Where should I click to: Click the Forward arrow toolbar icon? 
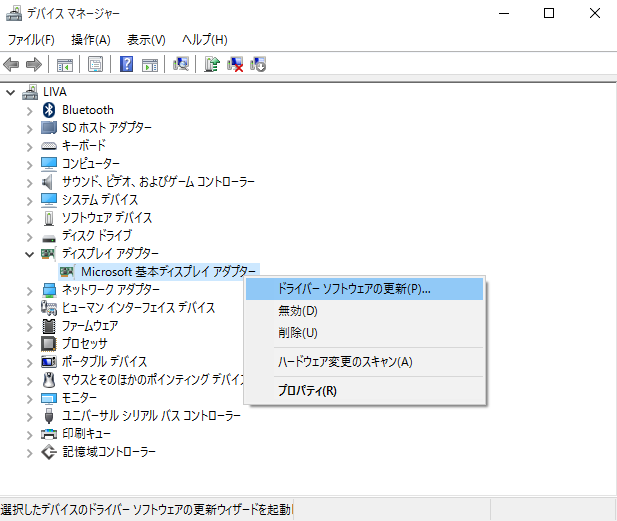pyautogui.click(x=34, y=64)
